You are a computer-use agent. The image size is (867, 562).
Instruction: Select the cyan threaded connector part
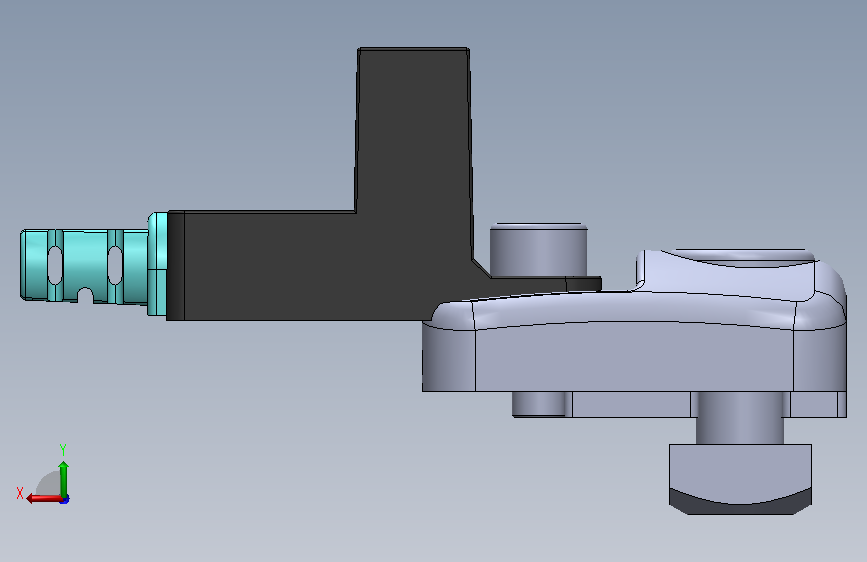[83, 266]
